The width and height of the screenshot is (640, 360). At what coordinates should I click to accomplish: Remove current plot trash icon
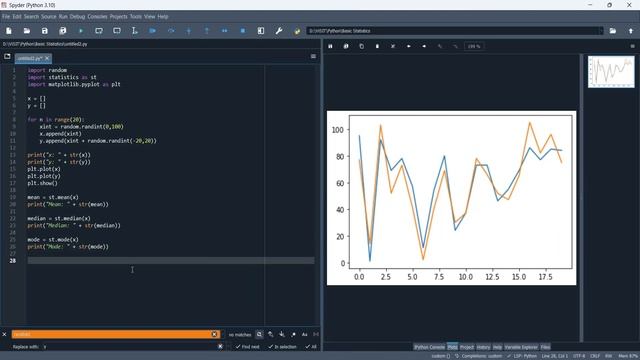(377, 46)
